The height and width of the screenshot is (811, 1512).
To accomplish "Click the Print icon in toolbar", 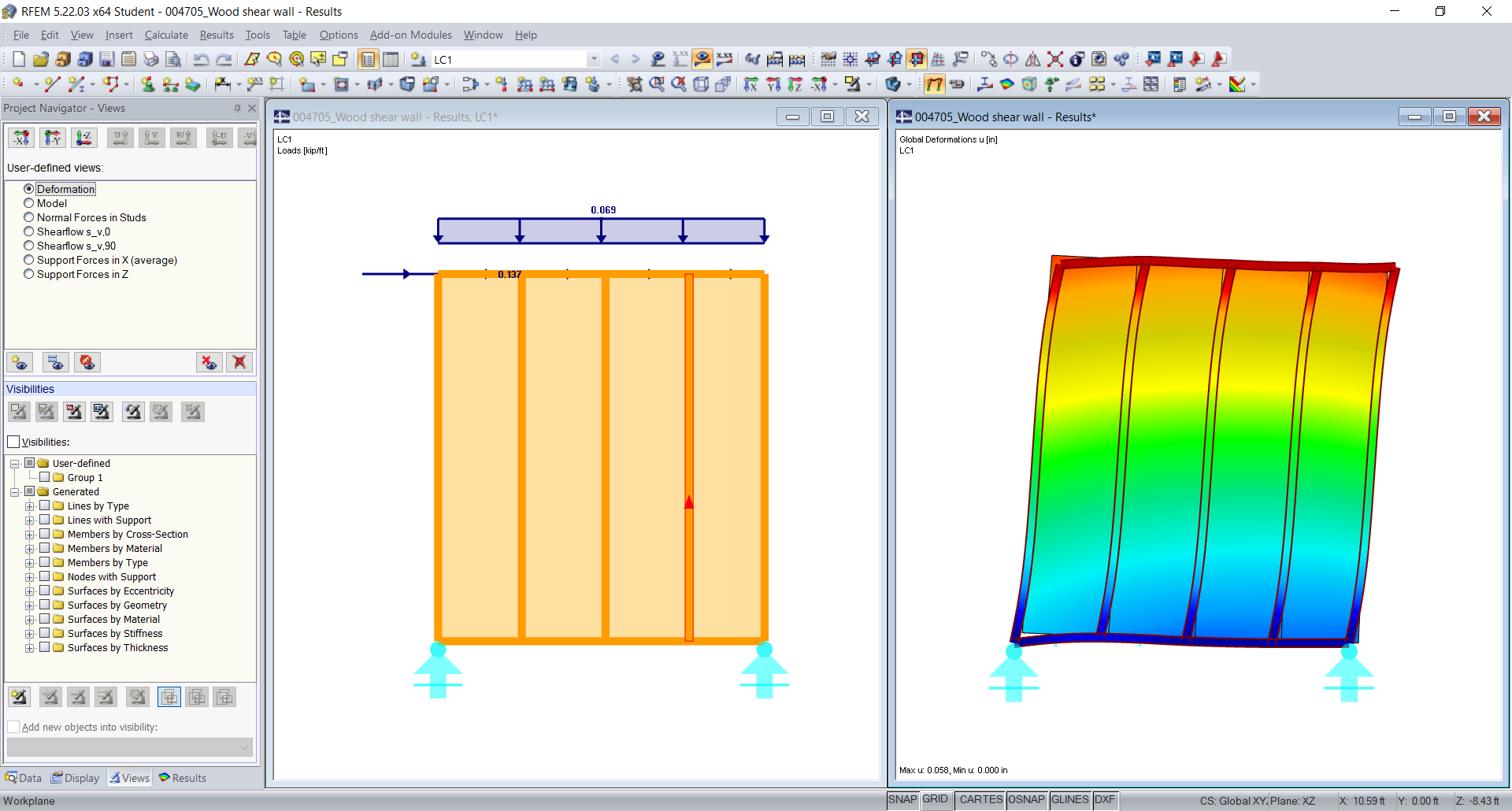I will [x=151, y=59].
